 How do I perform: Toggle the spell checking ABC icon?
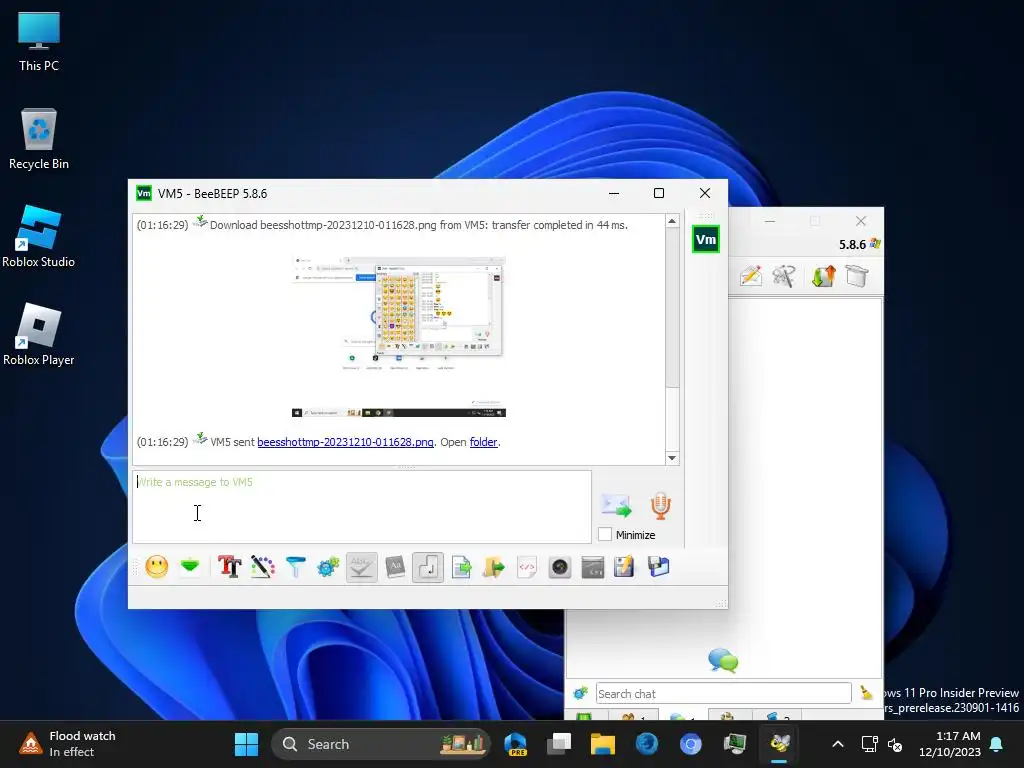[x=361, y=567]
